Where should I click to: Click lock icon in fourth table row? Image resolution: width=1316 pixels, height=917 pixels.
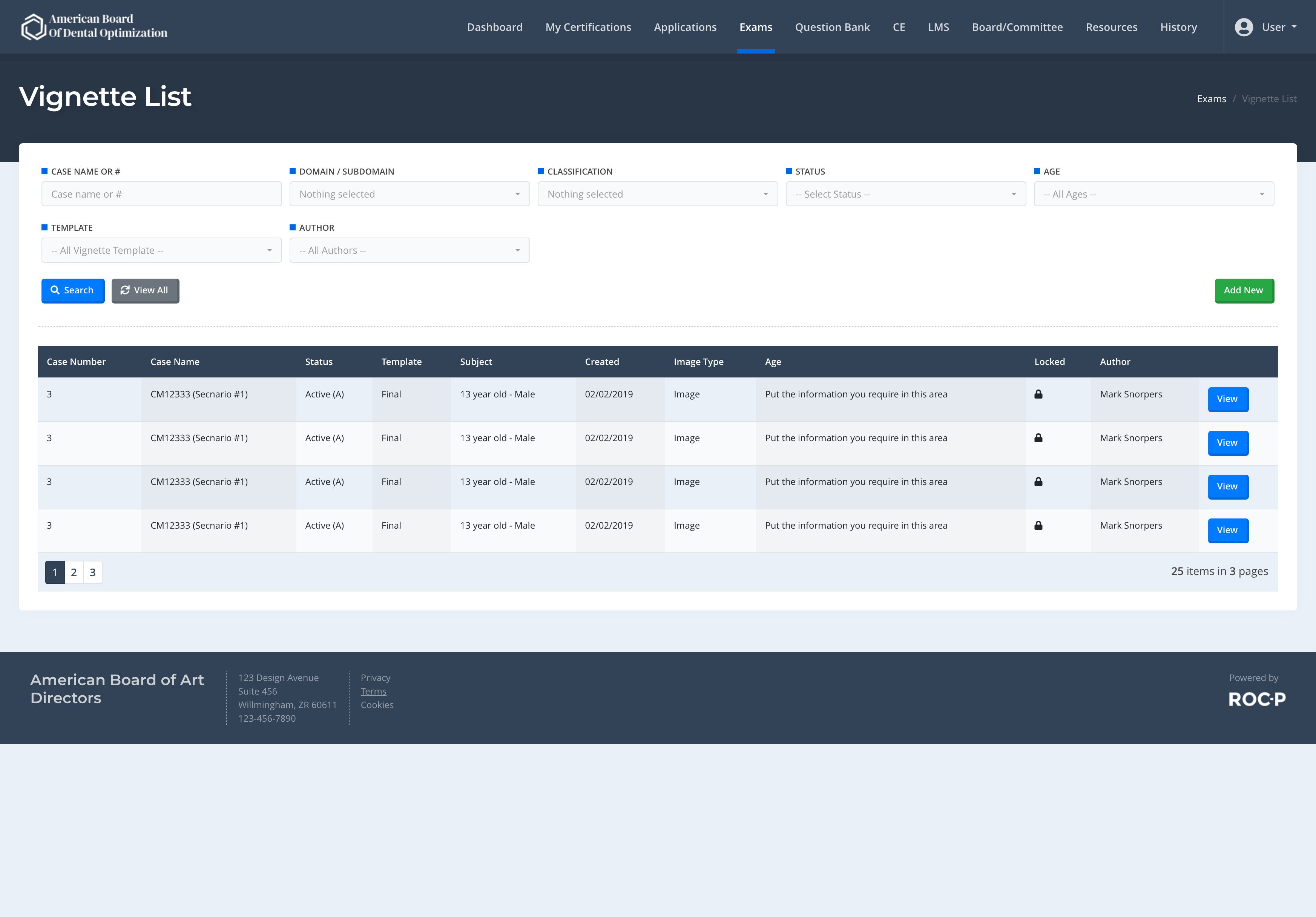1038,526
